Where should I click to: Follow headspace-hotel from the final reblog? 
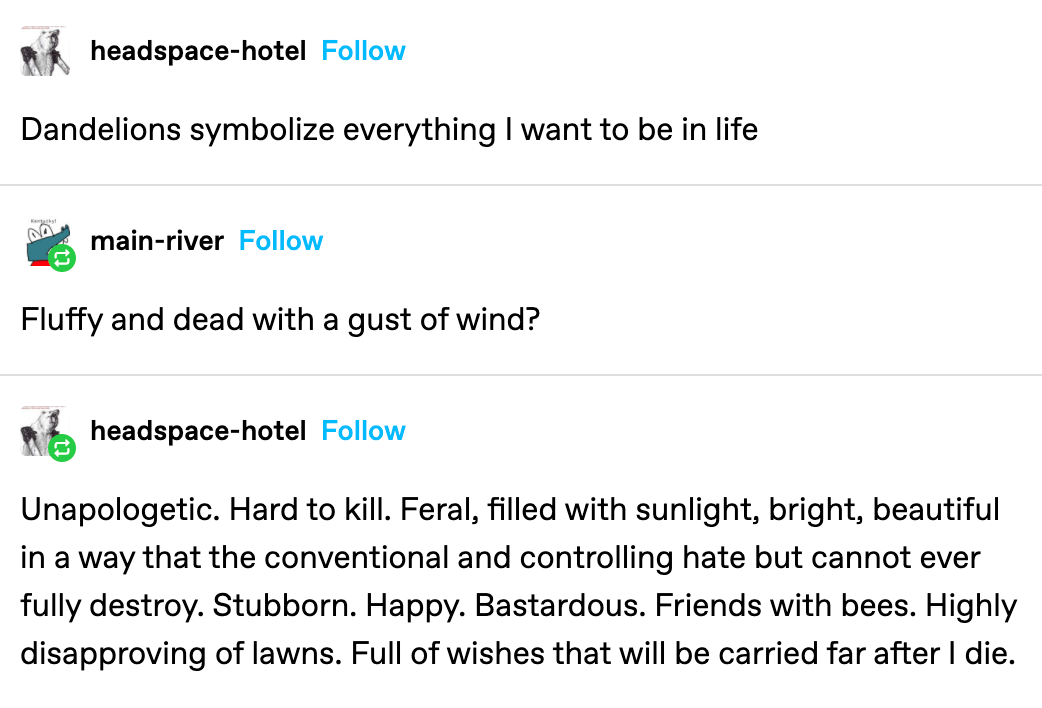pos(363,431)
